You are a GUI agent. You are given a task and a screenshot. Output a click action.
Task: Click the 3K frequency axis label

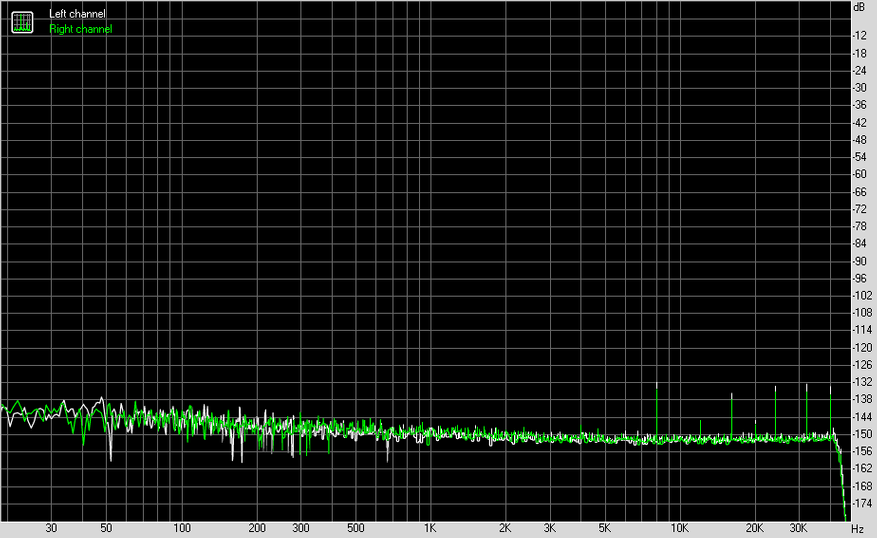click(x=549, y=528)
